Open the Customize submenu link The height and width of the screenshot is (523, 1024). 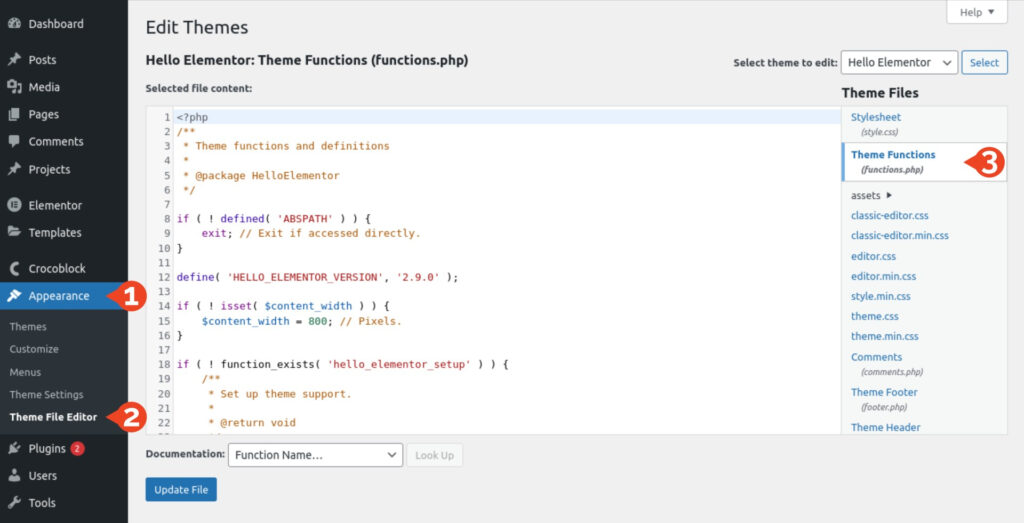click(34, 349)
